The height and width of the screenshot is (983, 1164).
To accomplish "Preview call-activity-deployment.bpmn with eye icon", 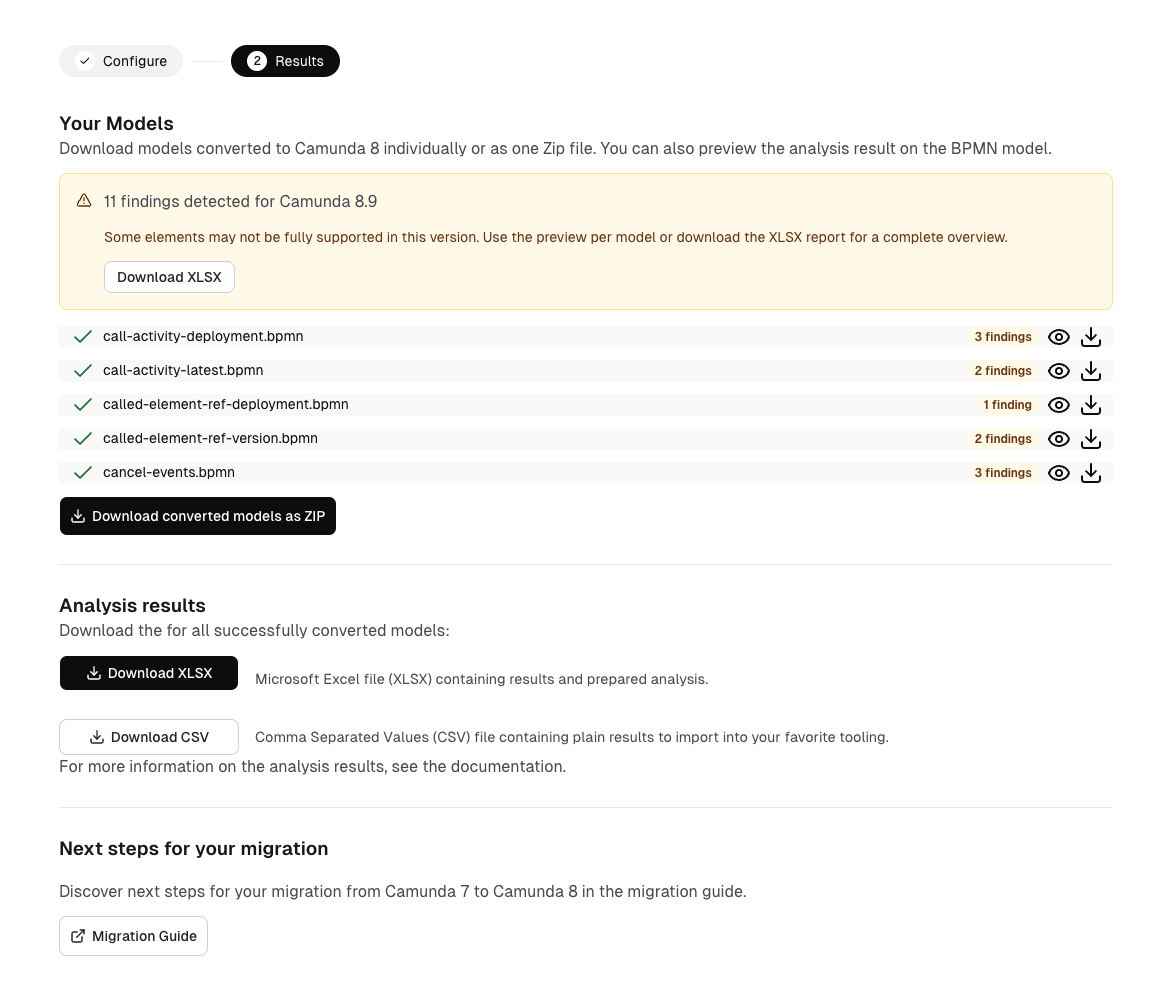I will 1059,337.
